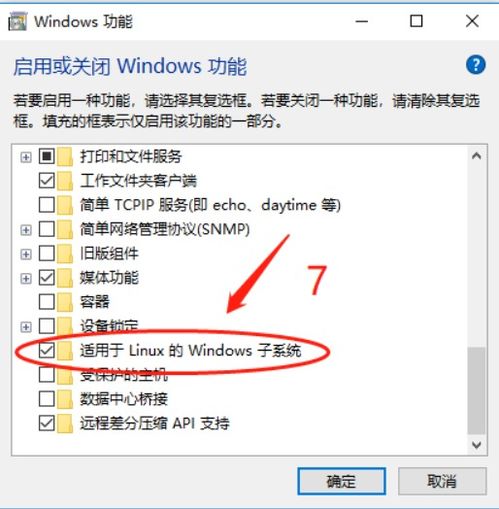Expand the 简单网络管理协议(SNMP) node

26,229
